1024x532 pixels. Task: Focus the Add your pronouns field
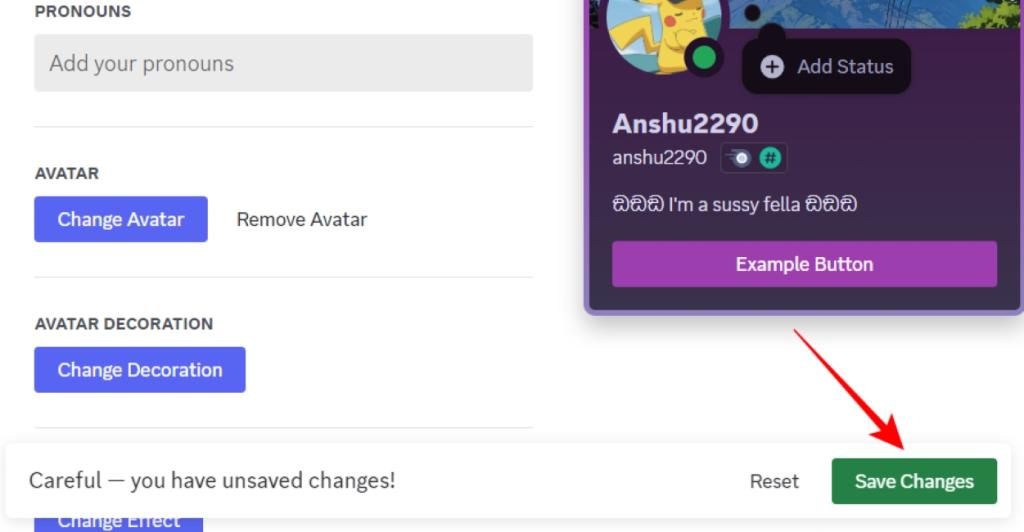(x=283, y=63)
